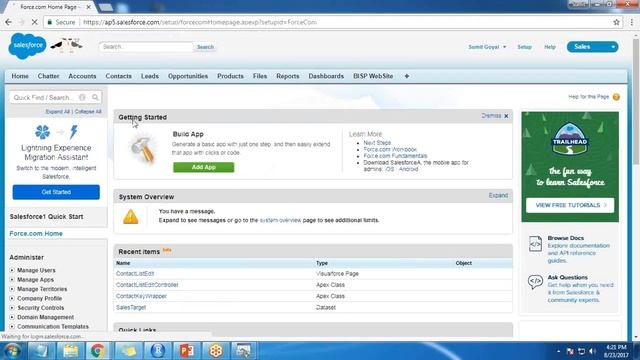640x360 pixels.
Task: Open the Sumit Goyal user dropdown
Action: pos(487,47)
